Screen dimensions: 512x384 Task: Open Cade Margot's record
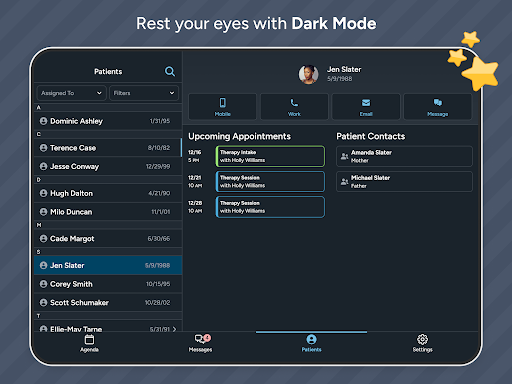pyautogui.click(x=108, y=239)
